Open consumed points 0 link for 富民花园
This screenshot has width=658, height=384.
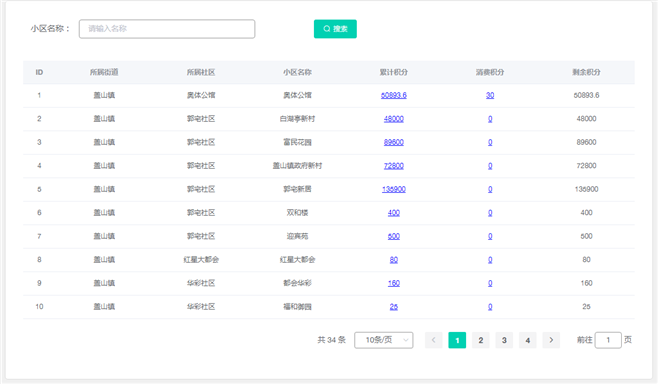pyautogui.click(x=490, y=142)
